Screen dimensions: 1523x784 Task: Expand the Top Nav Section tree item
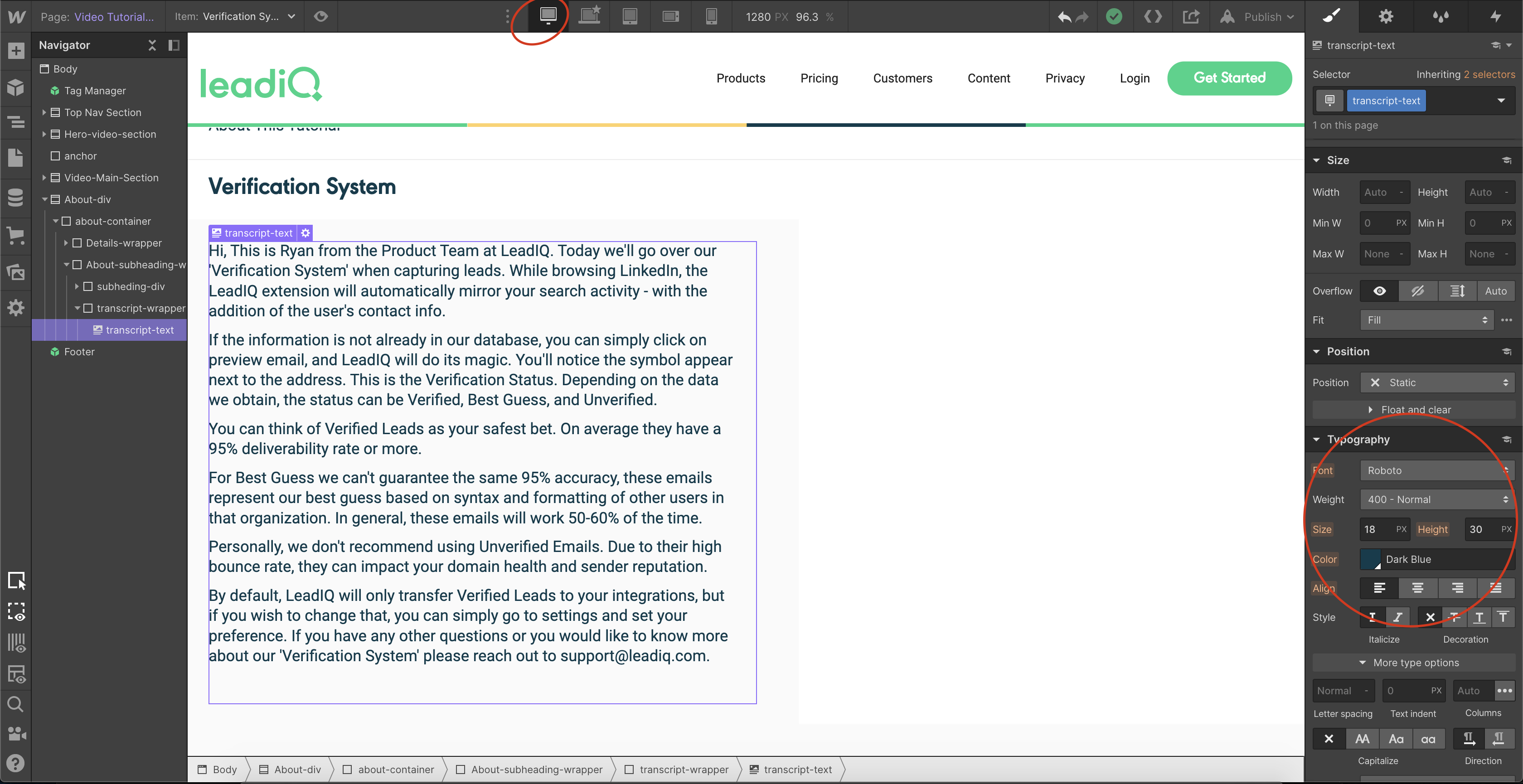(x=44, y=112)
